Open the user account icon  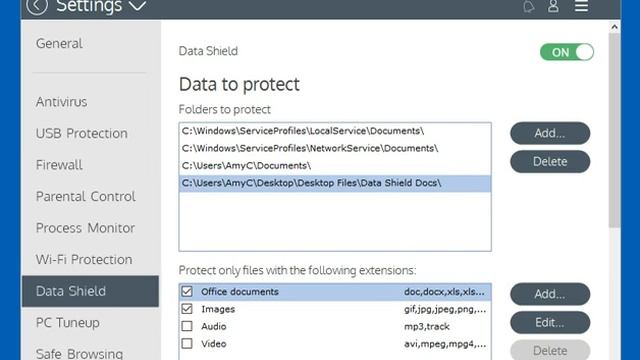click(553, 6)
